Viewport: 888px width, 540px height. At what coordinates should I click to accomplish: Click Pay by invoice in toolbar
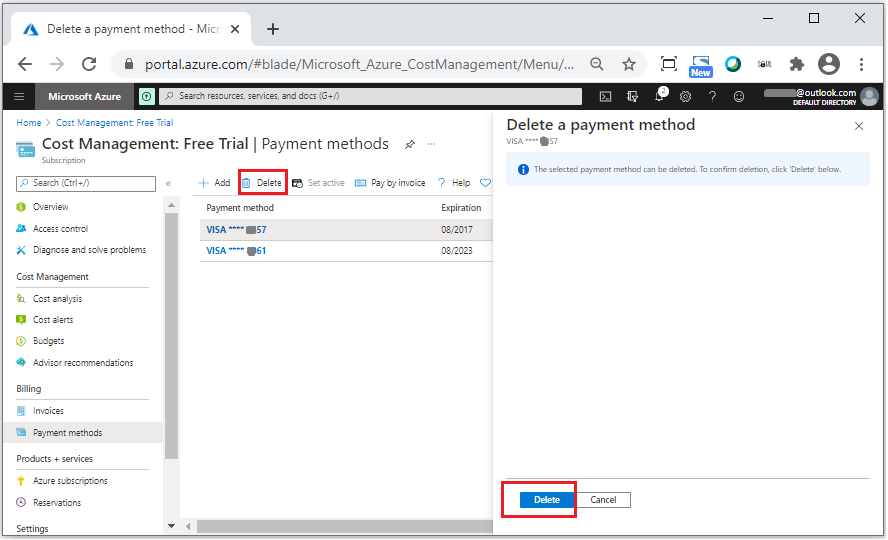[390, 183]
